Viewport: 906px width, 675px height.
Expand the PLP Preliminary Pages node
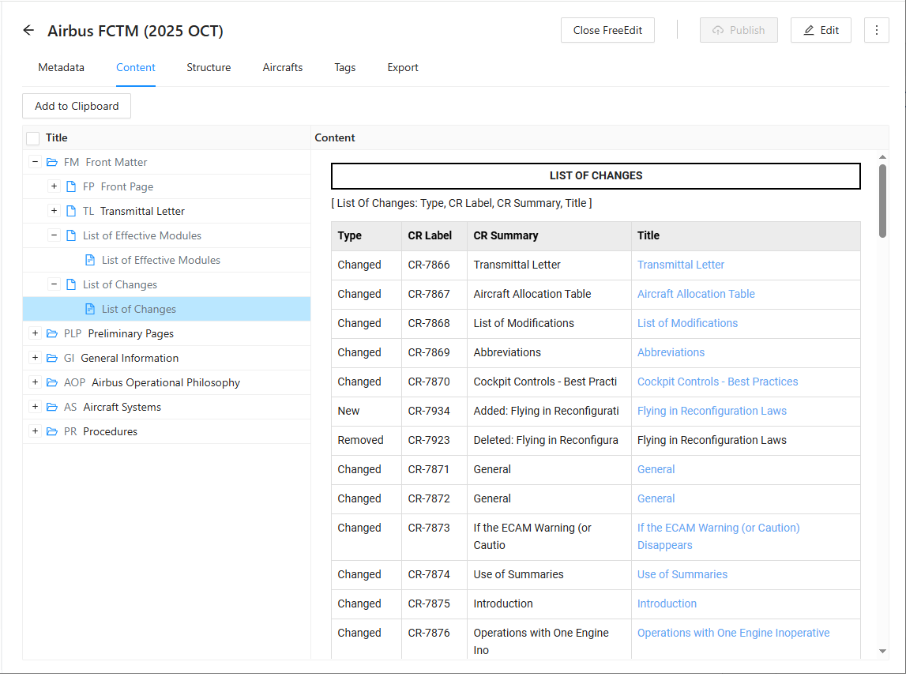point(36,333)
